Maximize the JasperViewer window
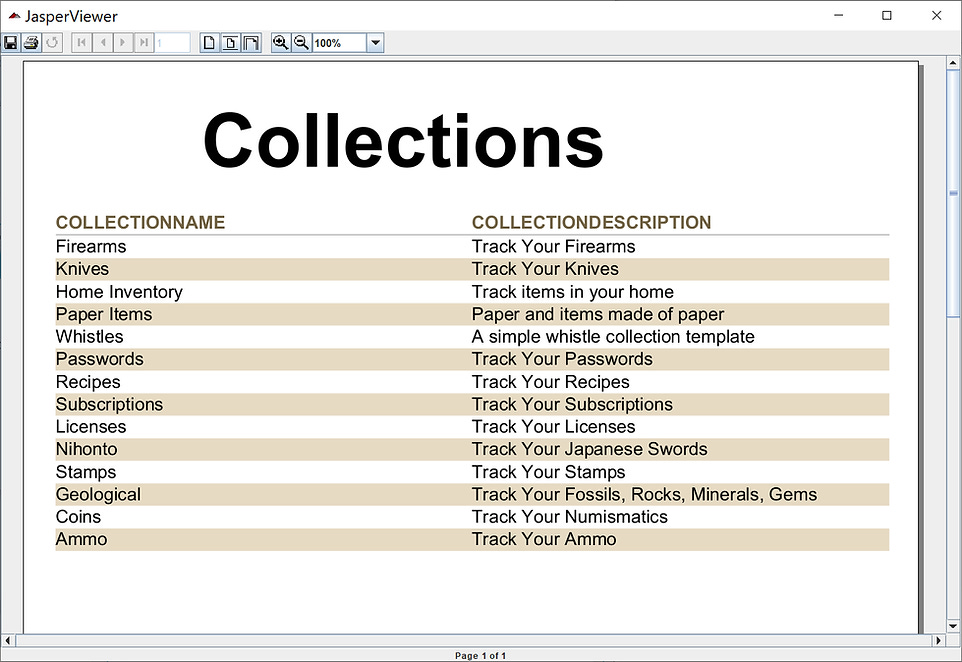This screenshot has width=962, height=662. point(887,15)
